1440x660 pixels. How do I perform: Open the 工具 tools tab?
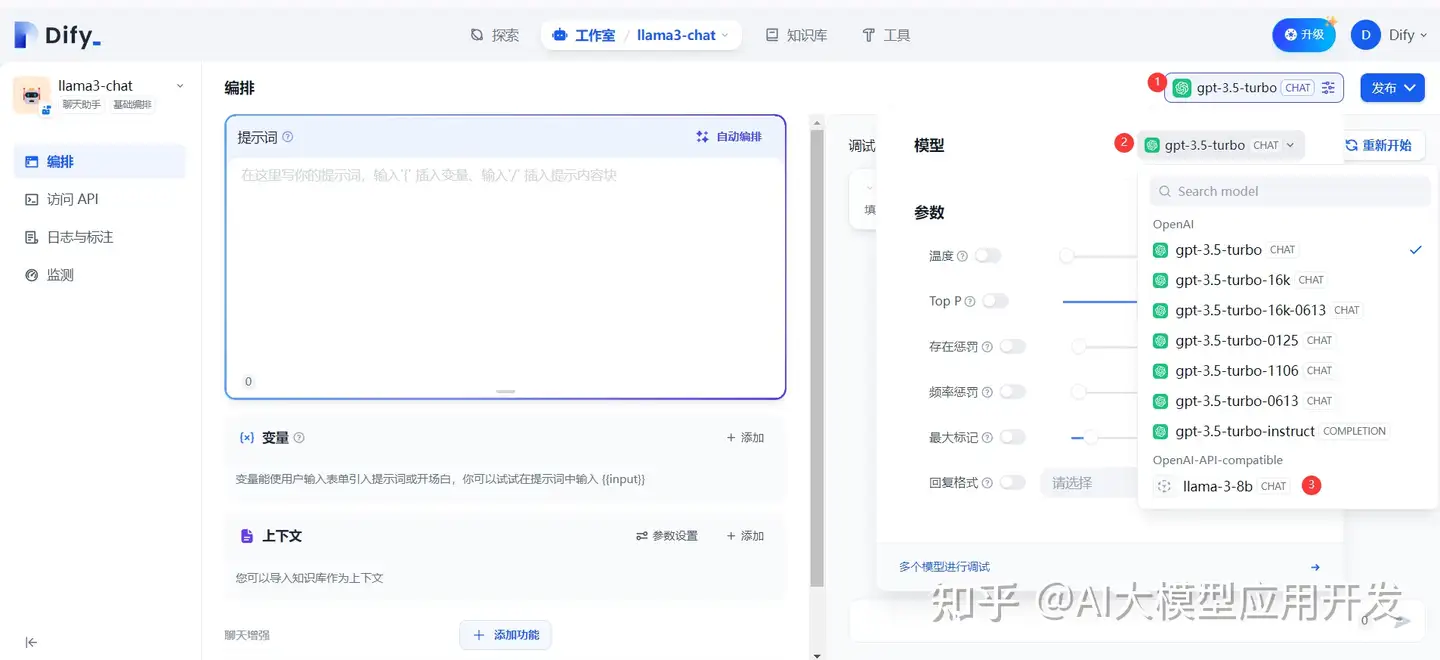coord(886,35)
